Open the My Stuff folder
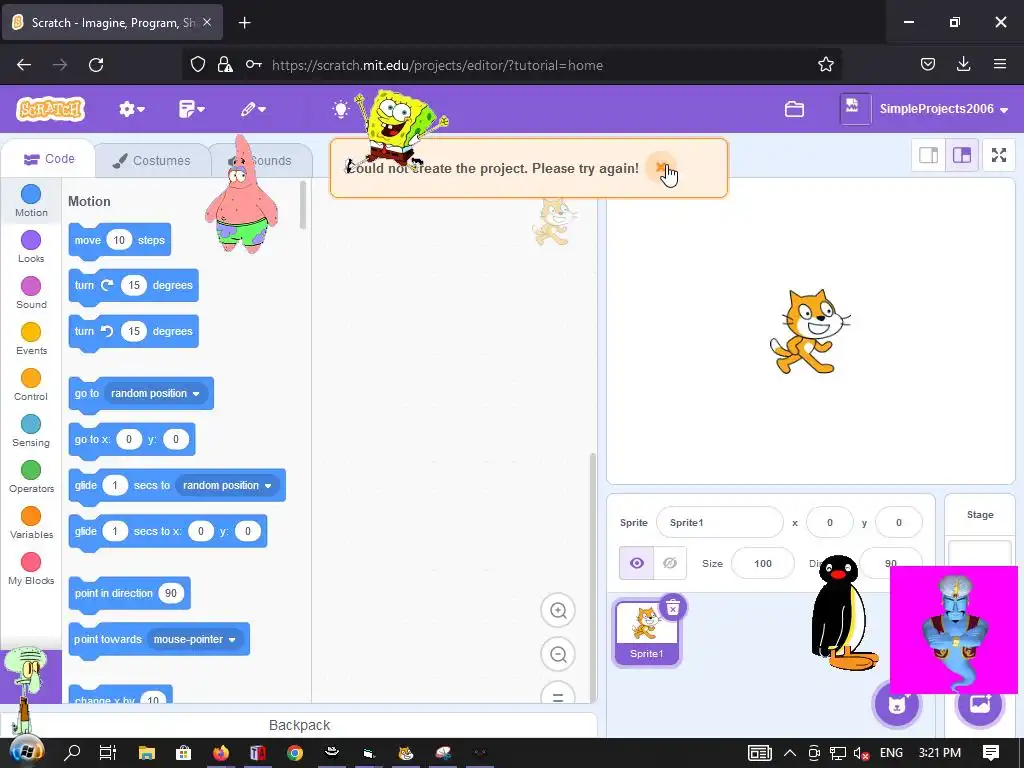Viewport: 1024px width, 768px height. coord(794,109)
